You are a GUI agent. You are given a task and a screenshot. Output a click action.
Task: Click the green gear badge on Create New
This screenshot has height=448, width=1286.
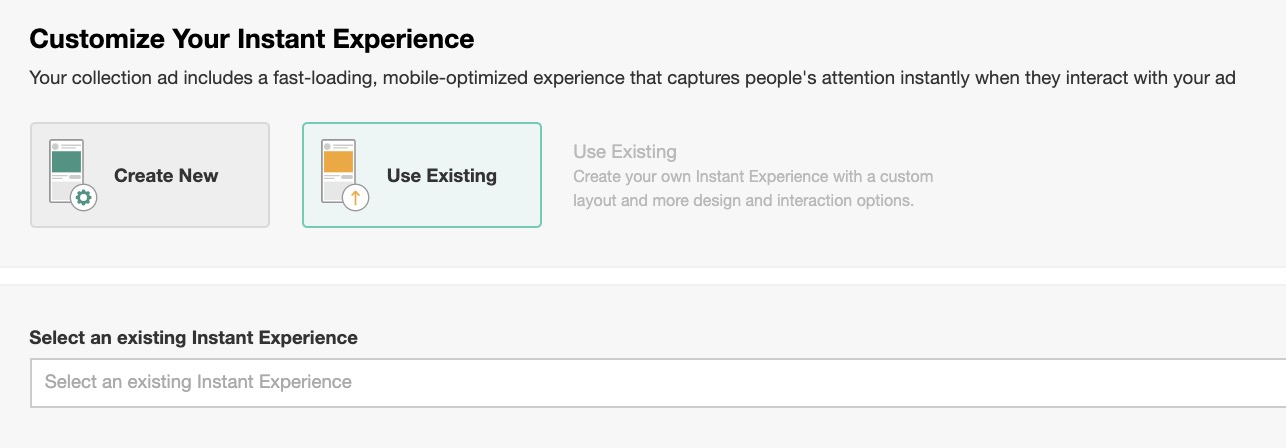[x=84, y=198]
